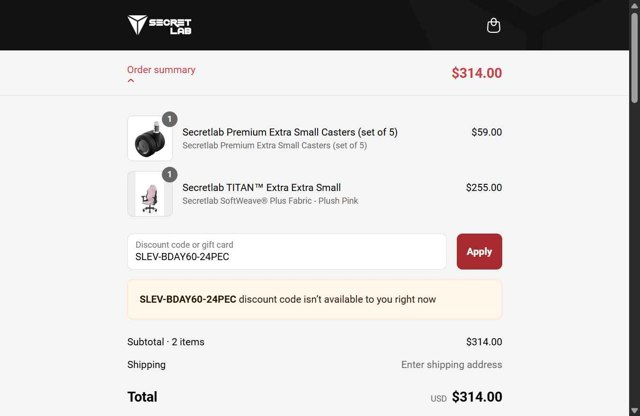Click the bold Total amount $314.00
Screen dimensions: 640x416
pyautogui.click(x=476, y=397)
